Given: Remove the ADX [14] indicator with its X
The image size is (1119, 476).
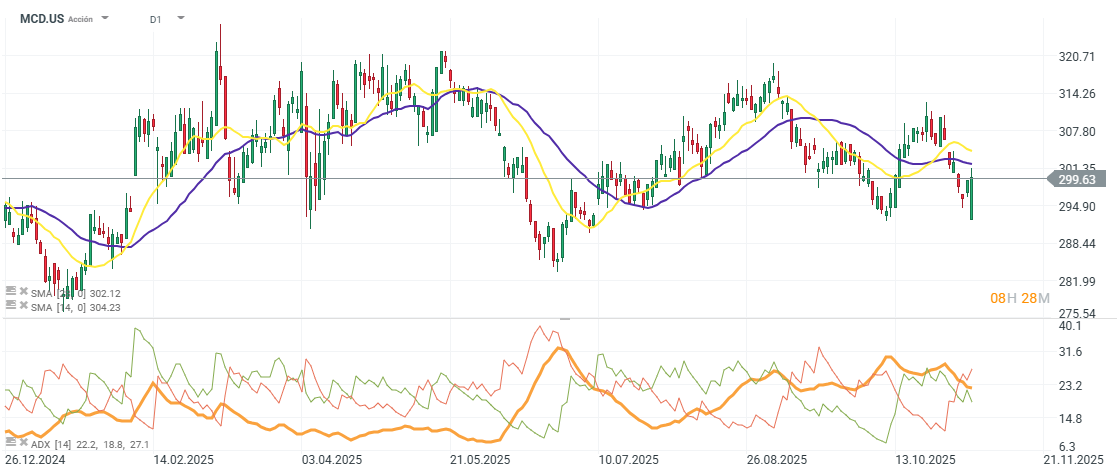Looking at the screenshot, I should tap(24, 442).
